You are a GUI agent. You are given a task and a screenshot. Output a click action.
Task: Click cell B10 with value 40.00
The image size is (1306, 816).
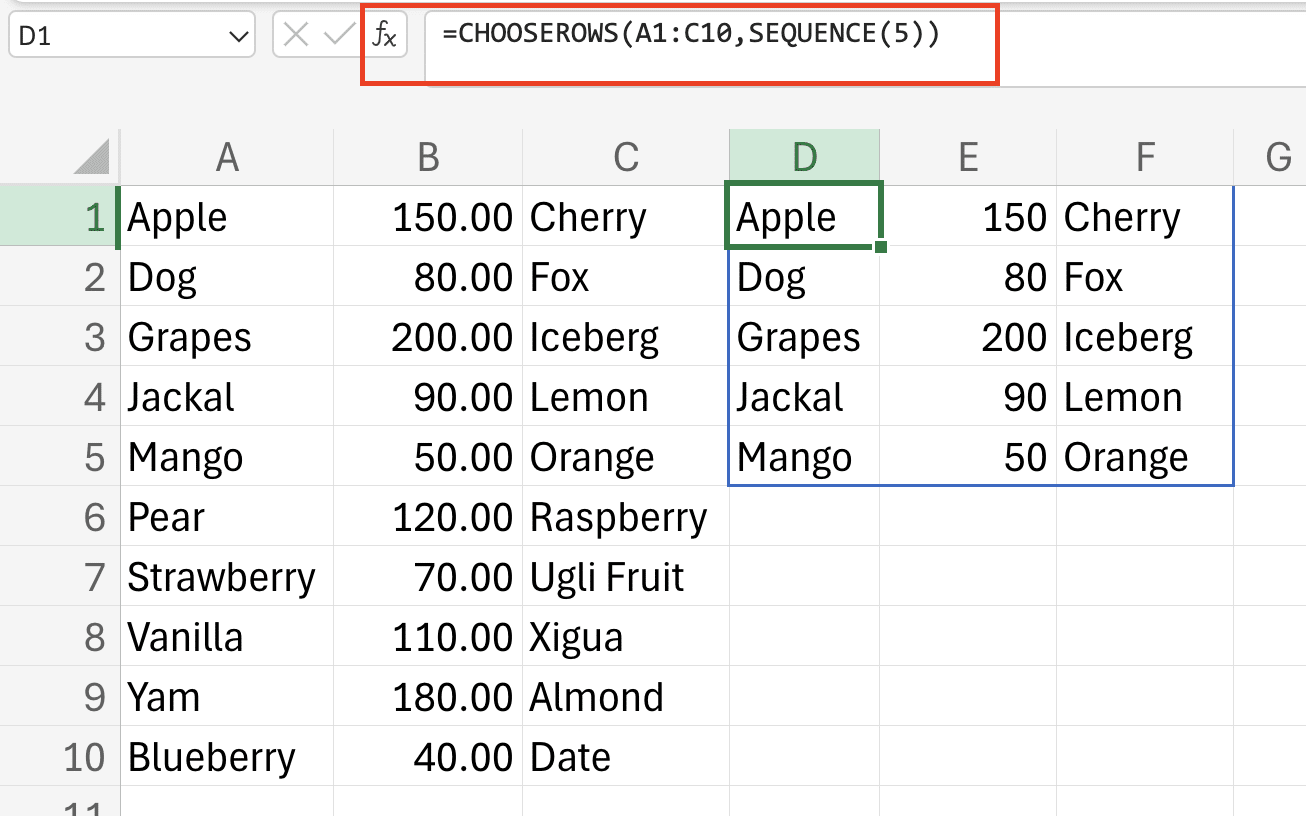428,756
